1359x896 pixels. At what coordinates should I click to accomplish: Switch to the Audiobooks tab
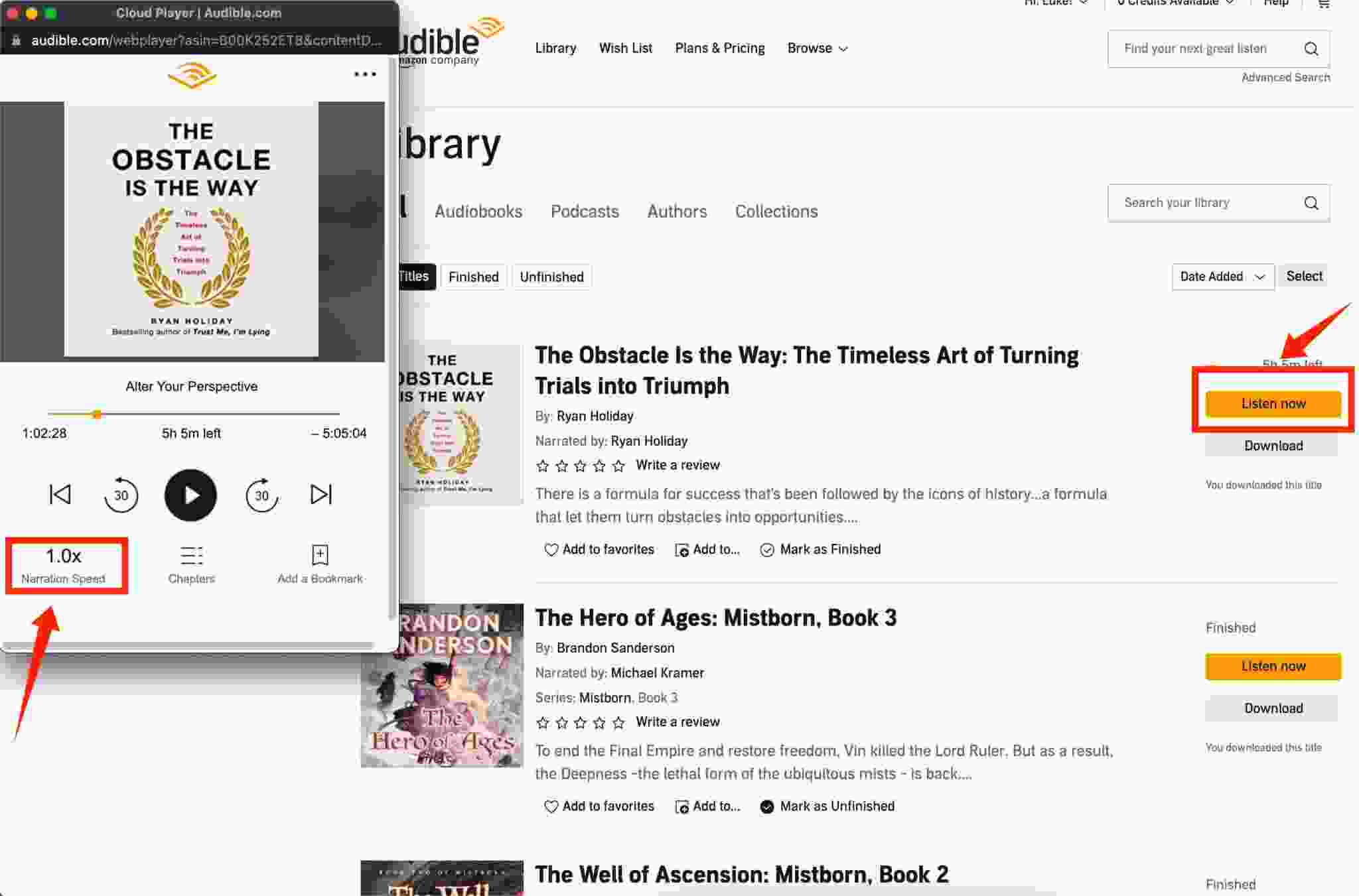click(478, 212)
